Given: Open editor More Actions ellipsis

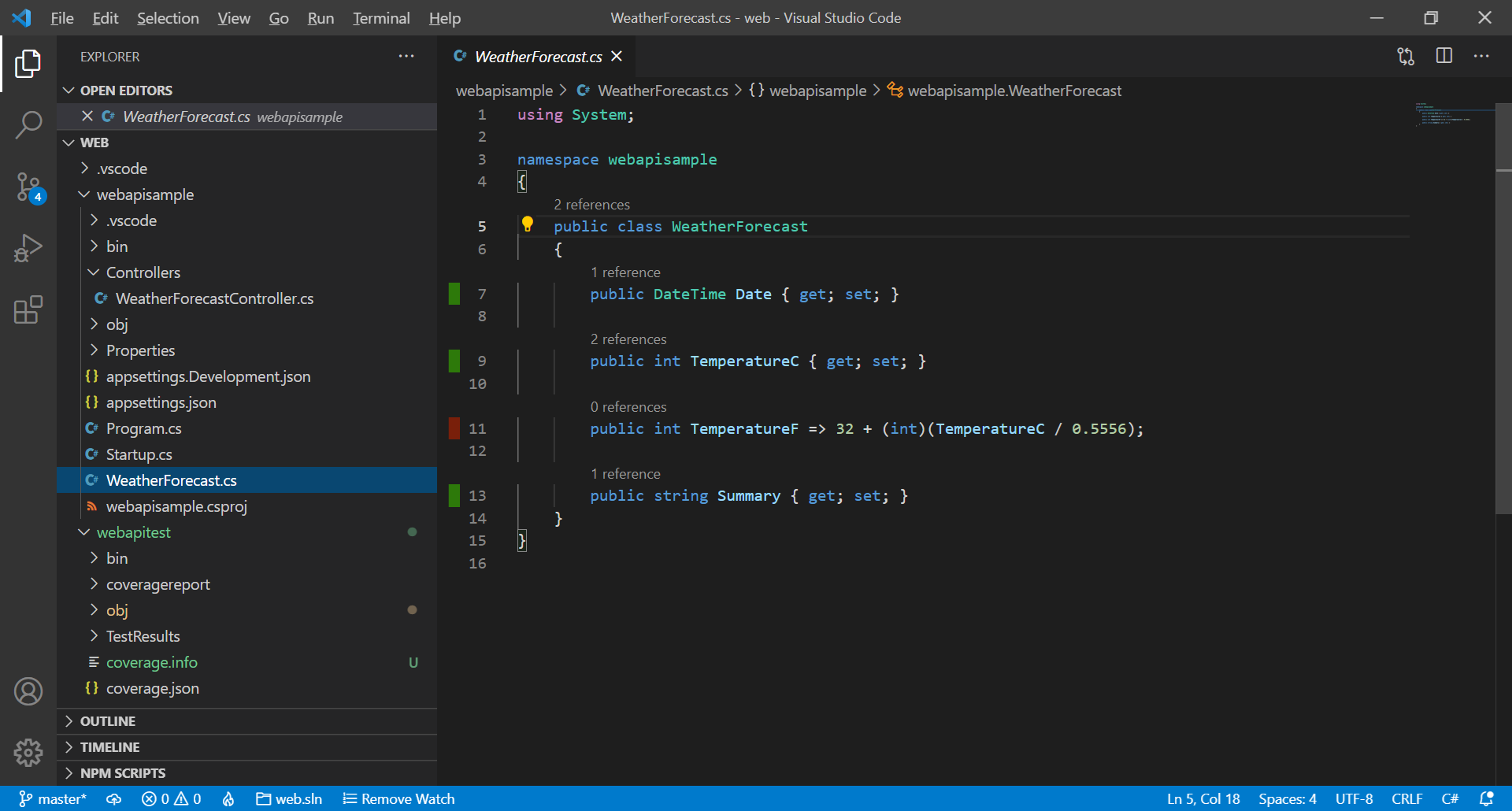Looking at the screenshot, I should (x=1481, y=56).
